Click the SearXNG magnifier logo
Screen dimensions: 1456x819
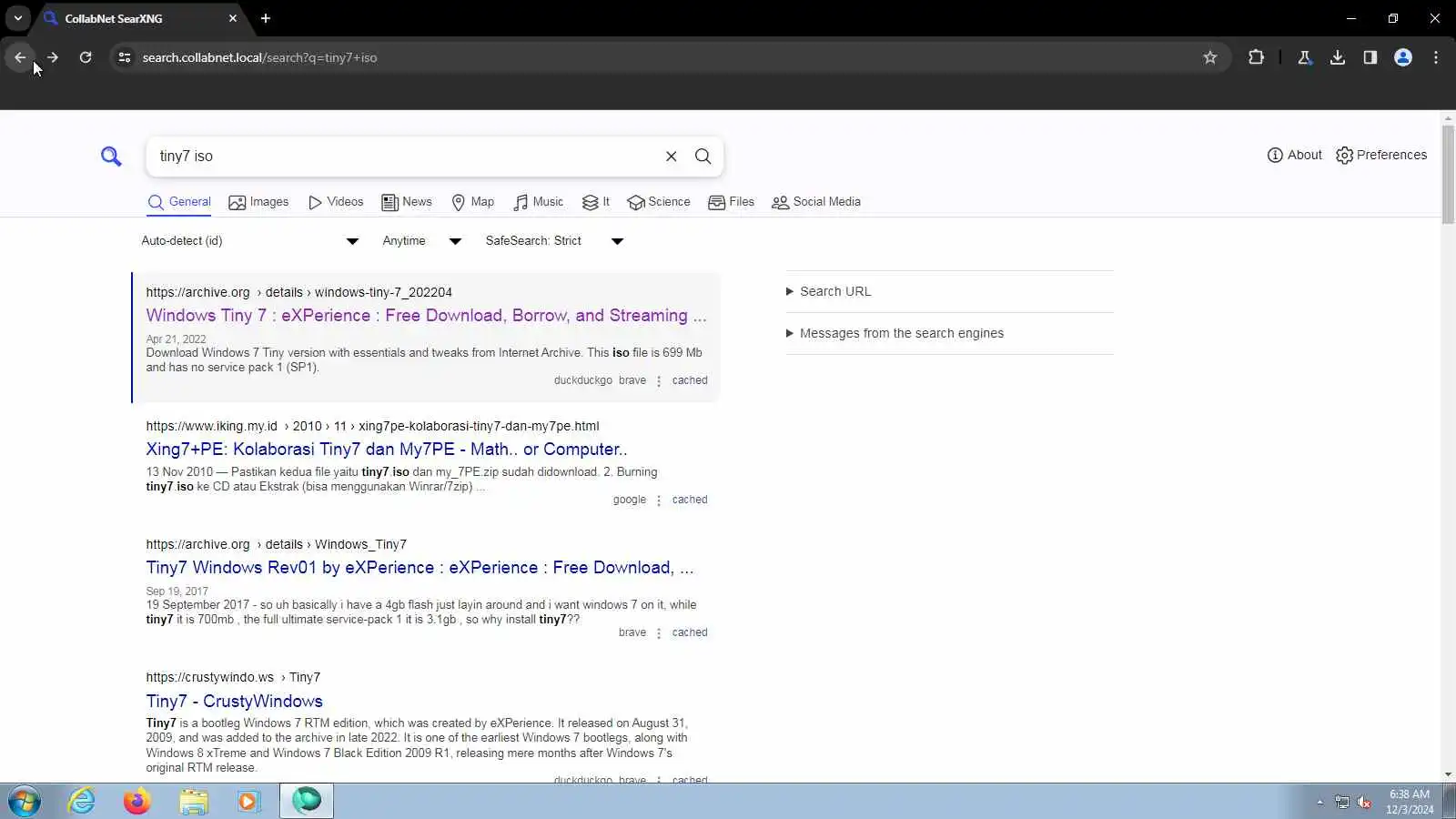[x=111, y=157]
